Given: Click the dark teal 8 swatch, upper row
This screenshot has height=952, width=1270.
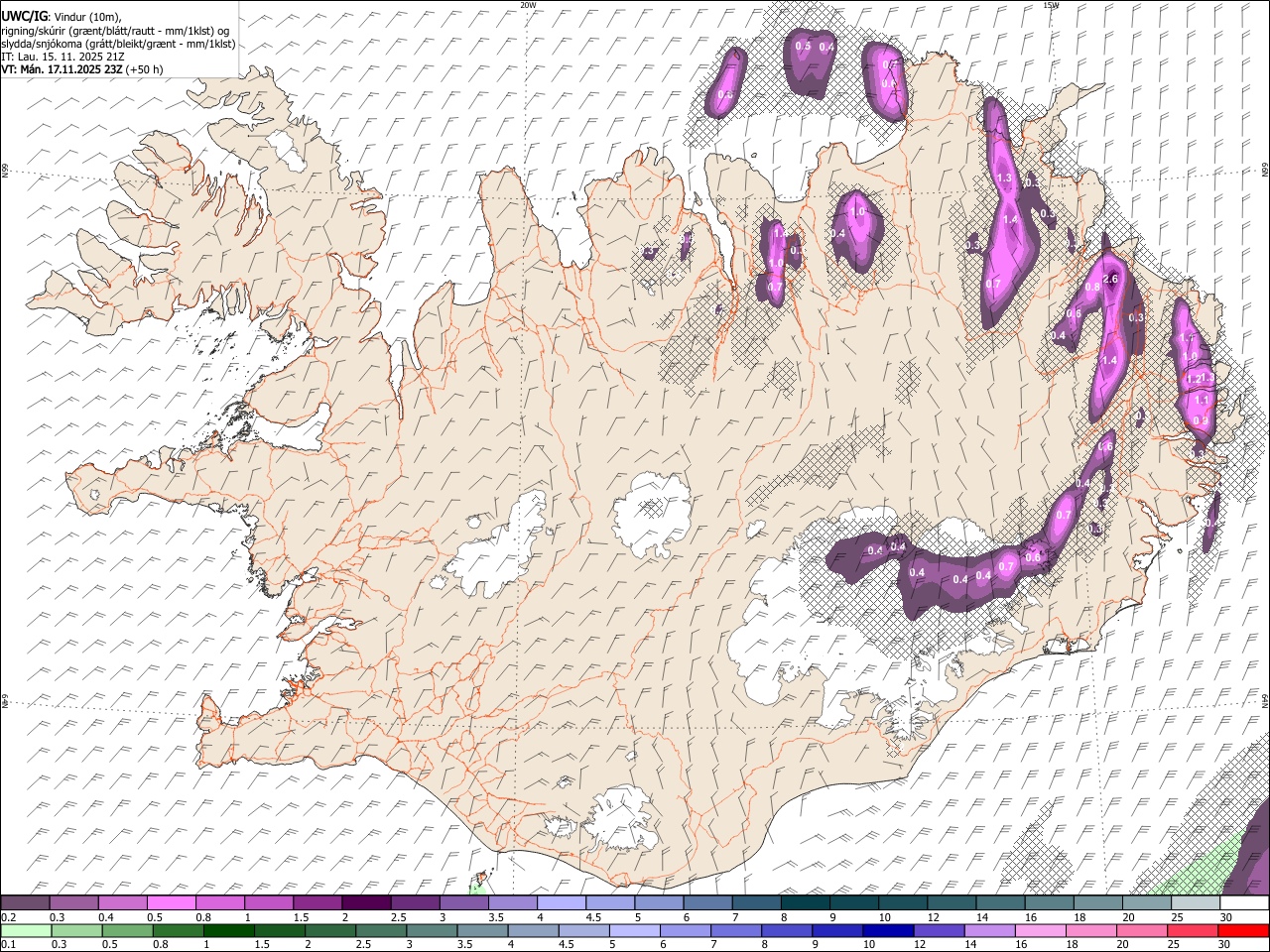Looking at the screenshot, I should click(x=805, y=902).
